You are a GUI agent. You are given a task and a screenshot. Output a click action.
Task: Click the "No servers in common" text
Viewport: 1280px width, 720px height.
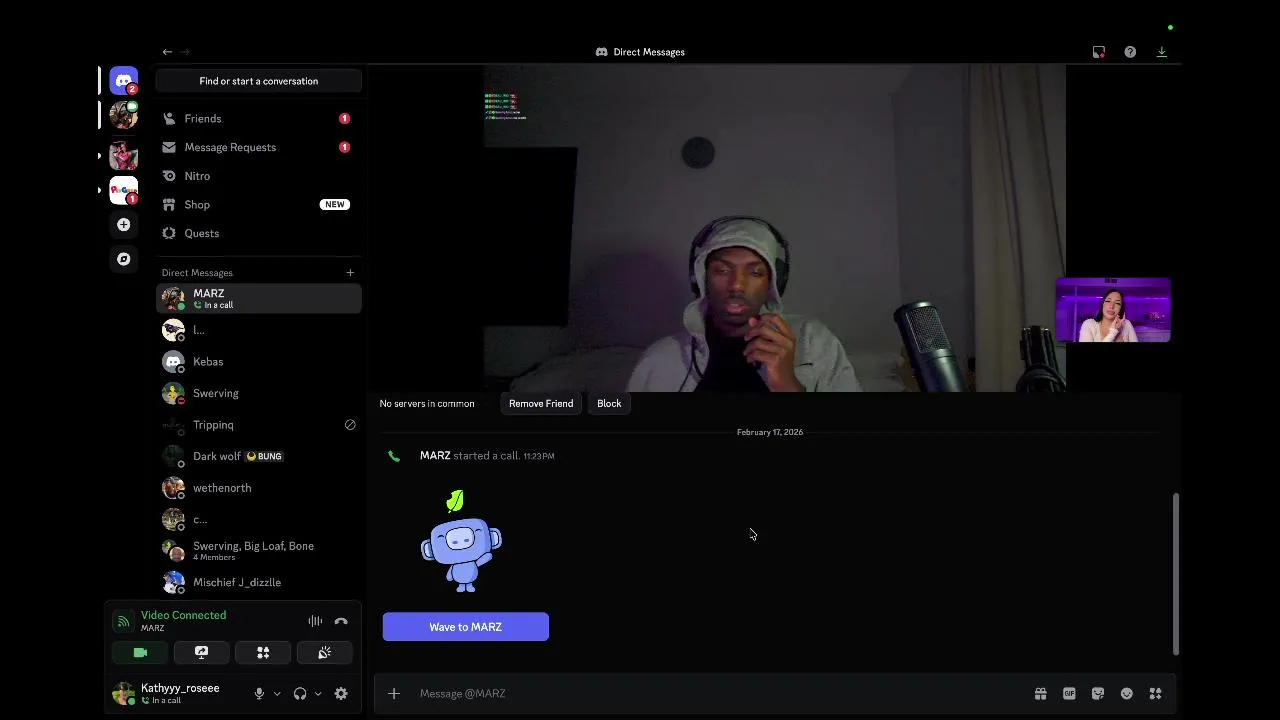pos(427,403)
